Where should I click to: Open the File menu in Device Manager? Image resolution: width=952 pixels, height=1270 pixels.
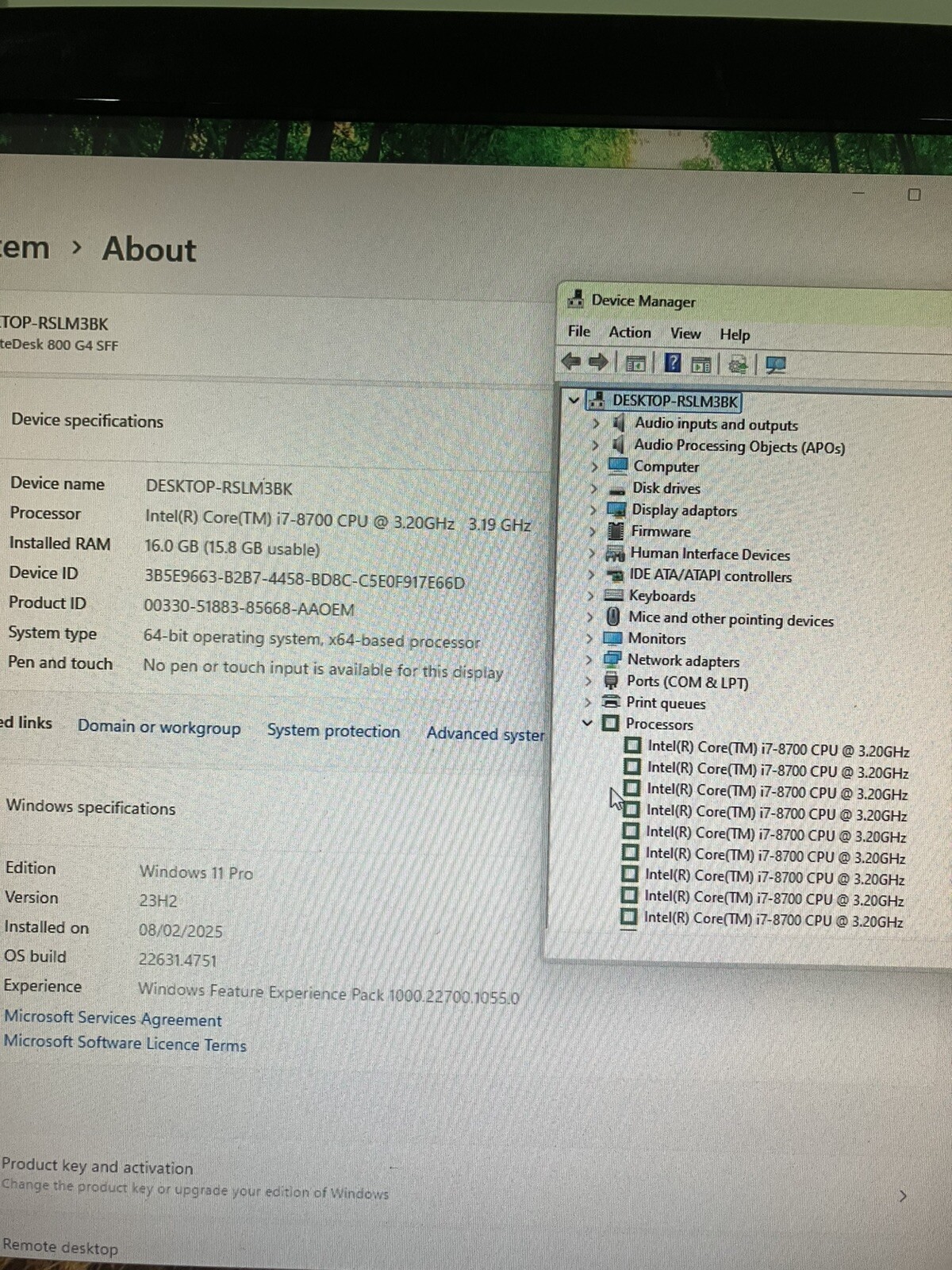[579, 331]
